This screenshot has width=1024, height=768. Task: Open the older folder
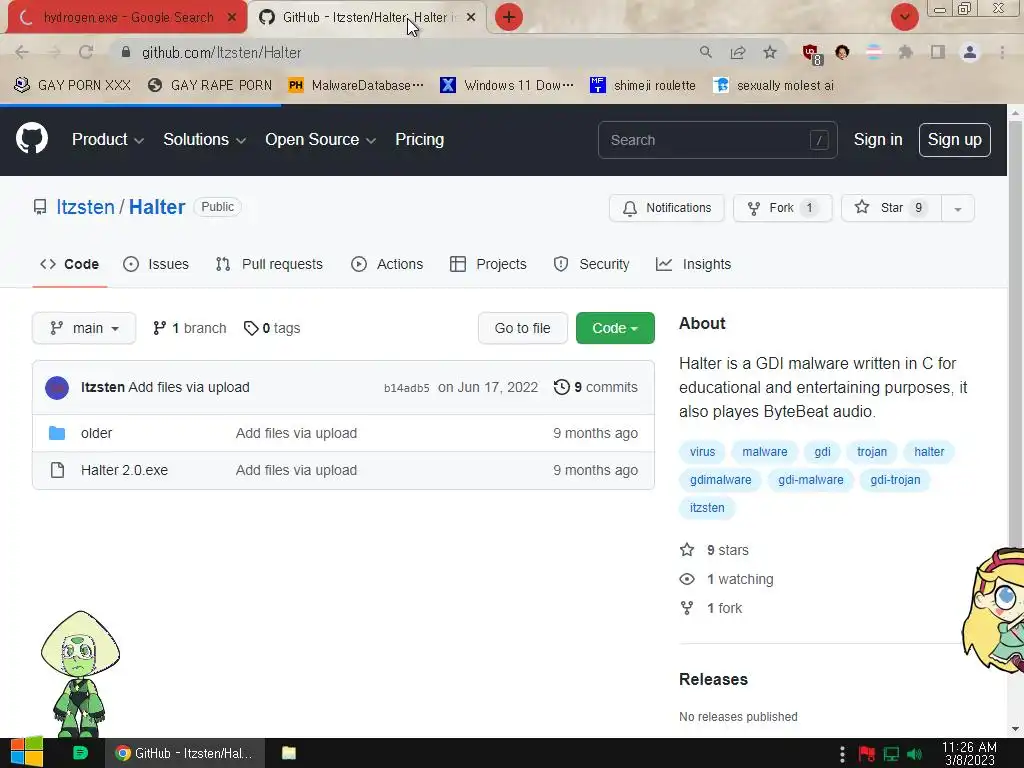click(97, 433)
